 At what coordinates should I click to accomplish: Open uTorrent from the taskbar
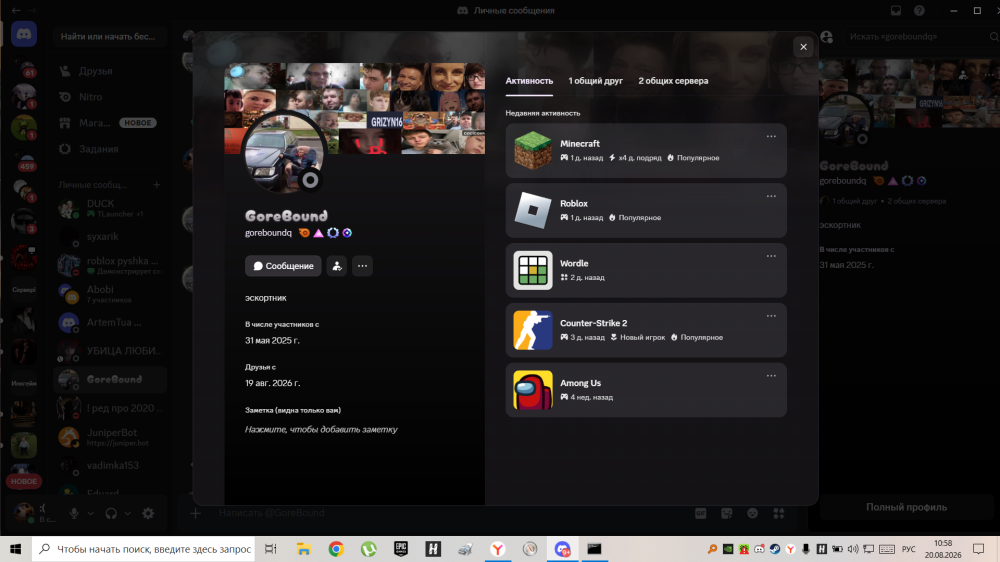[x=369, y=549]
